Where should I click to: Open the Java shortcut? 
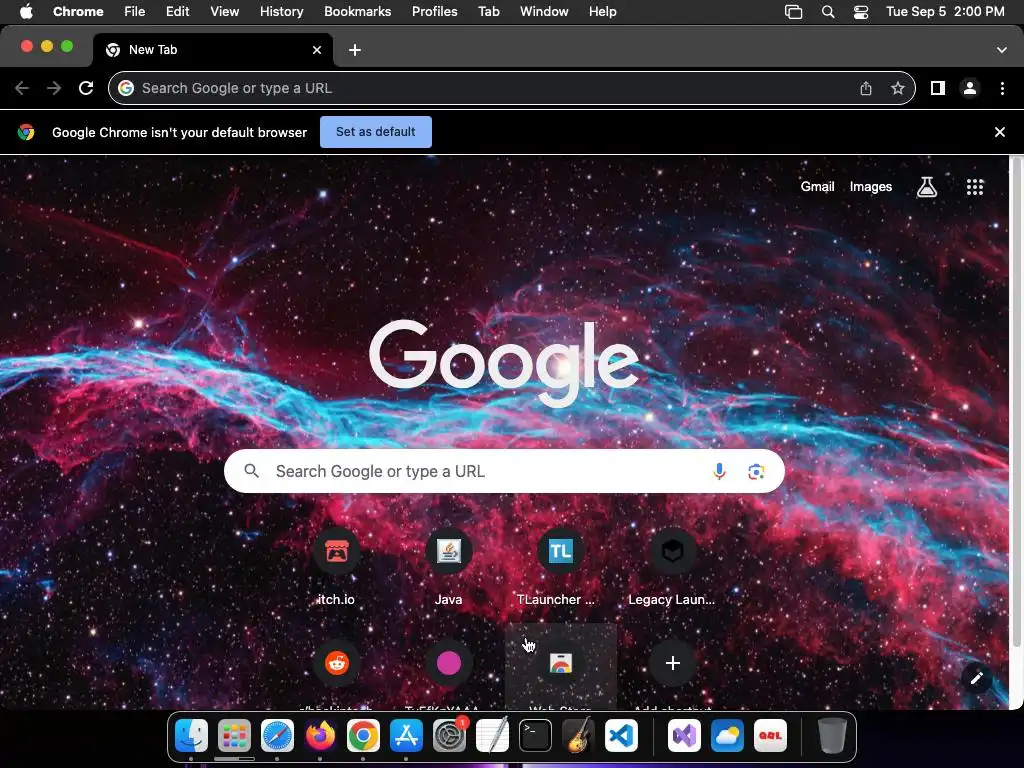point(449,568)
